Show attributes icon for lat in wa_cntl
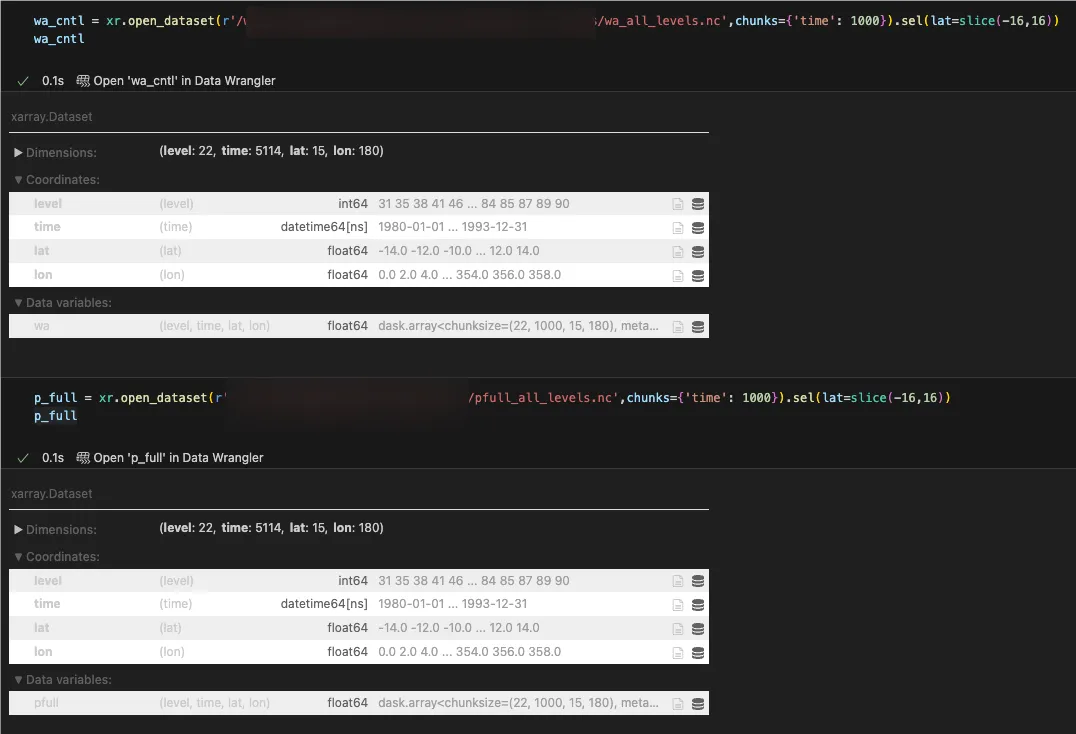Image resolution: width=1076 pixels, height=734 pixels. point(677,252)
